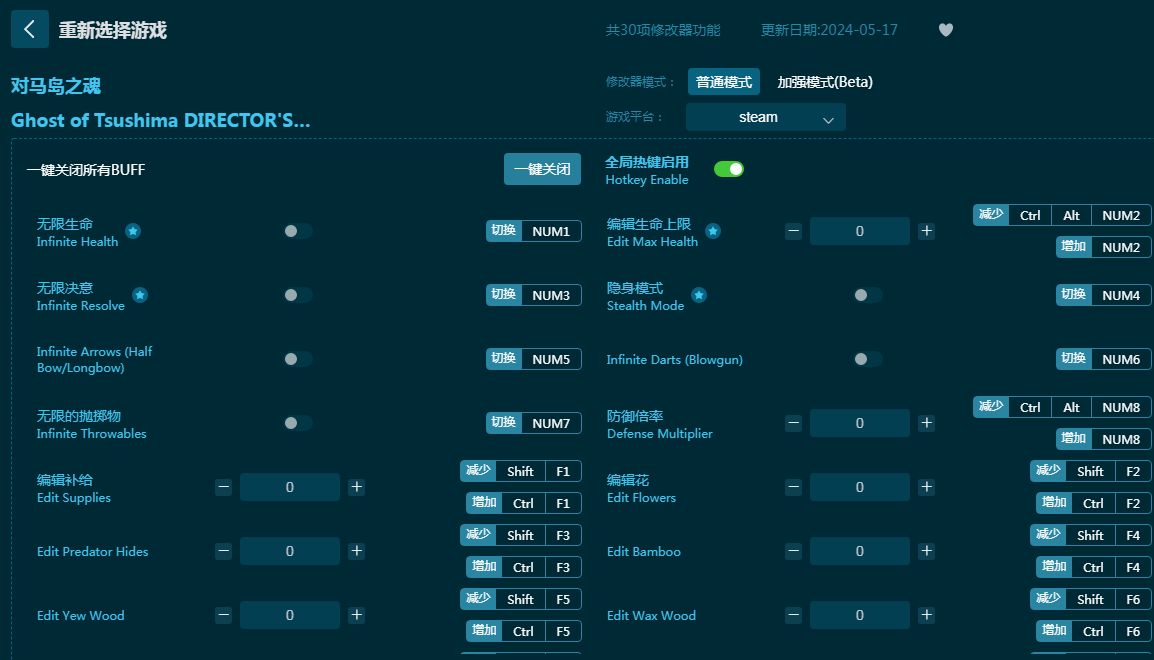Click the 重新选择游戏 title text
This screenshot has width=1154, height=660.
click(x=113, y=30)
